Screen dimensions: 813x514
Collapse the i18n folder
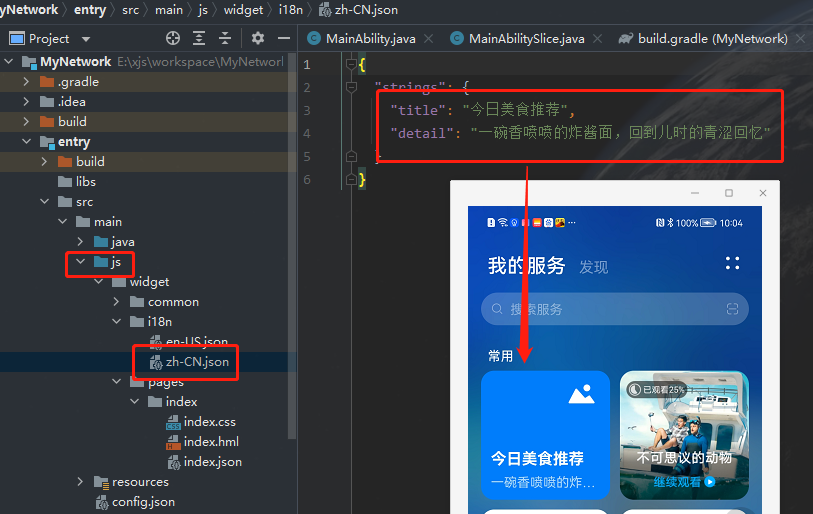[117, 322]
